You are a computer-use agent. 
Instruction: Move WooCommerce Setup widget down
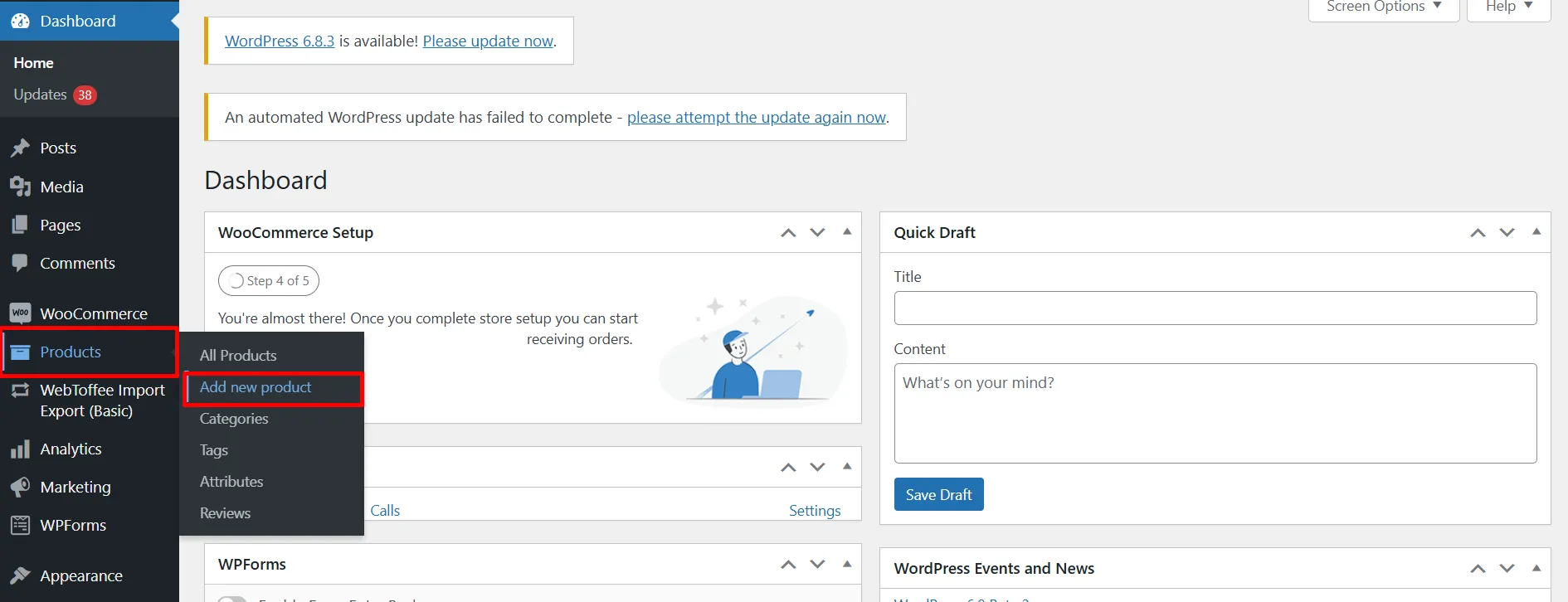coord(817,233)
